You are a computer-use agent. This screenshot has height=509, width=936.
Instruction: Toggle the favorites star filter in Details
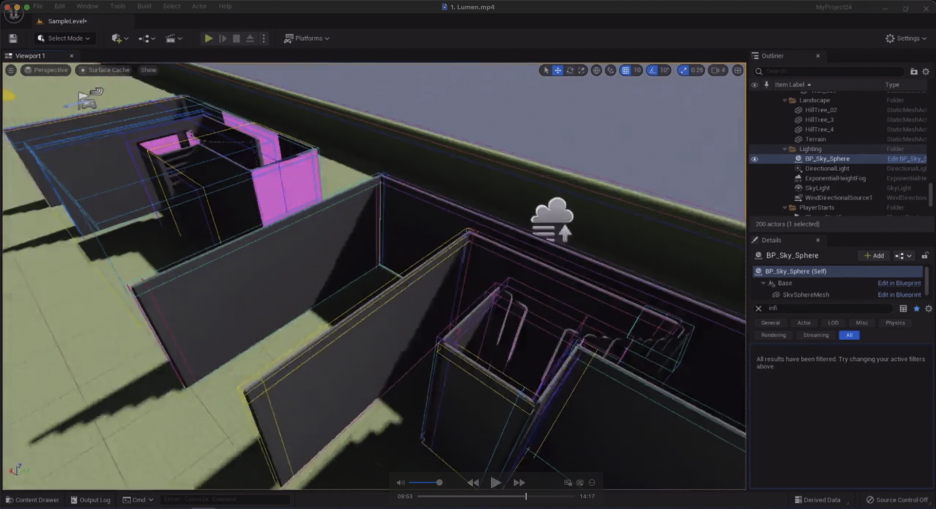(916, 309)
